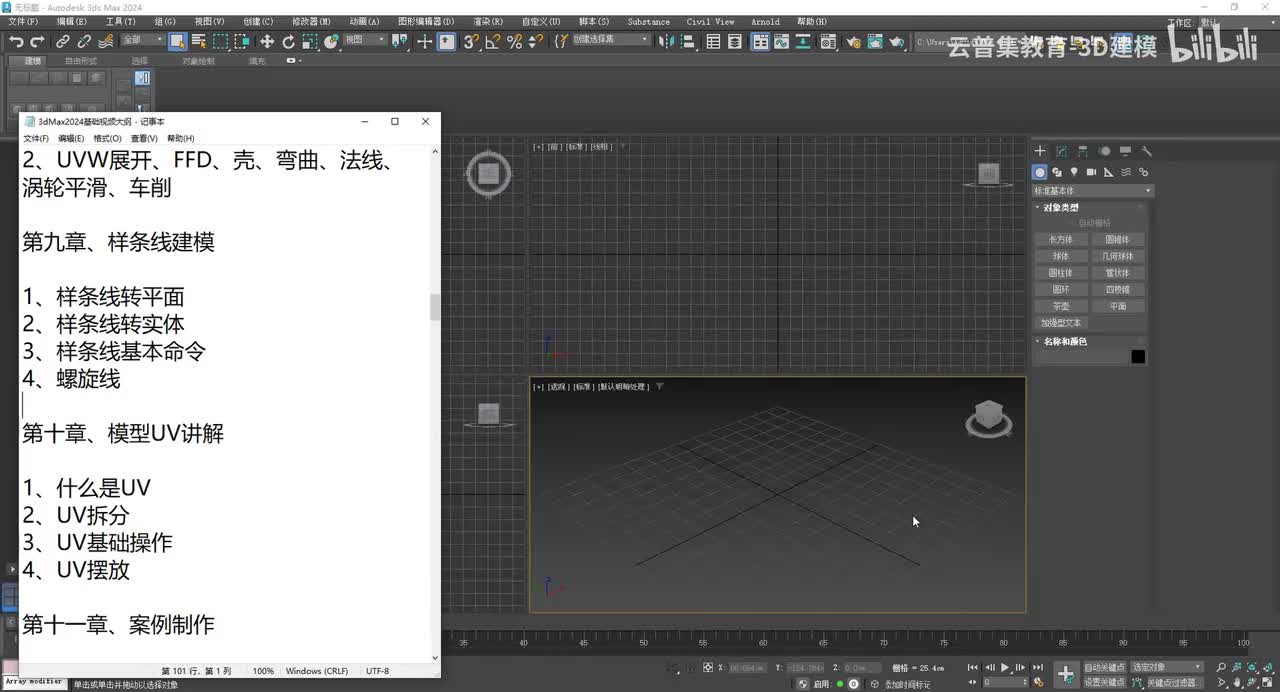Image resolution: width=1280 pixels, height=692 pixels.
Task: Activate the Select and Move tool
Action: point(267,41)
